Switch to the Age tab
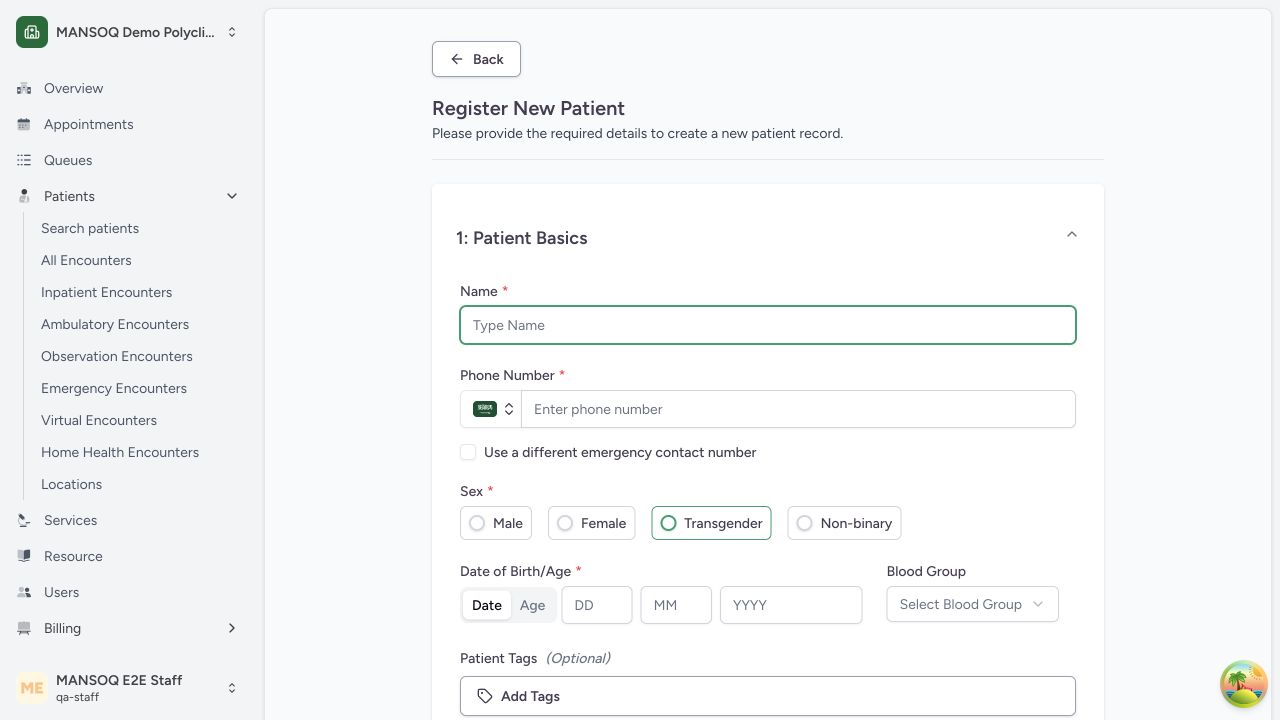The width and height of the screenshot is (1280, 720). coord(532,605)
